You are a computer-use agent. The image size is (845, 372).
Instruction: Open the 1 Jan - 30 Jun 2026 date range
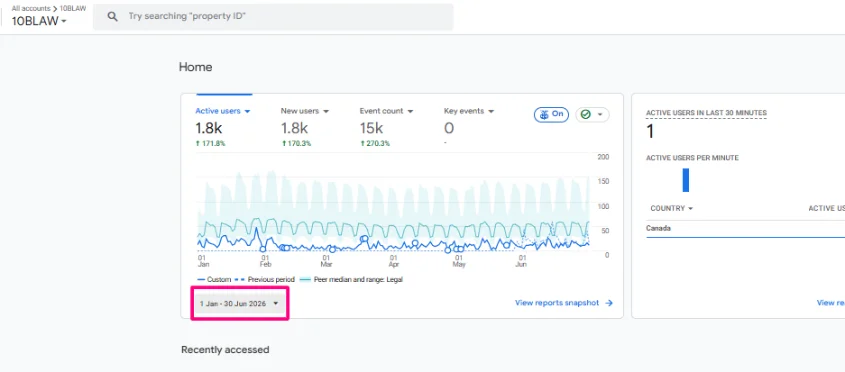[239, 304]
